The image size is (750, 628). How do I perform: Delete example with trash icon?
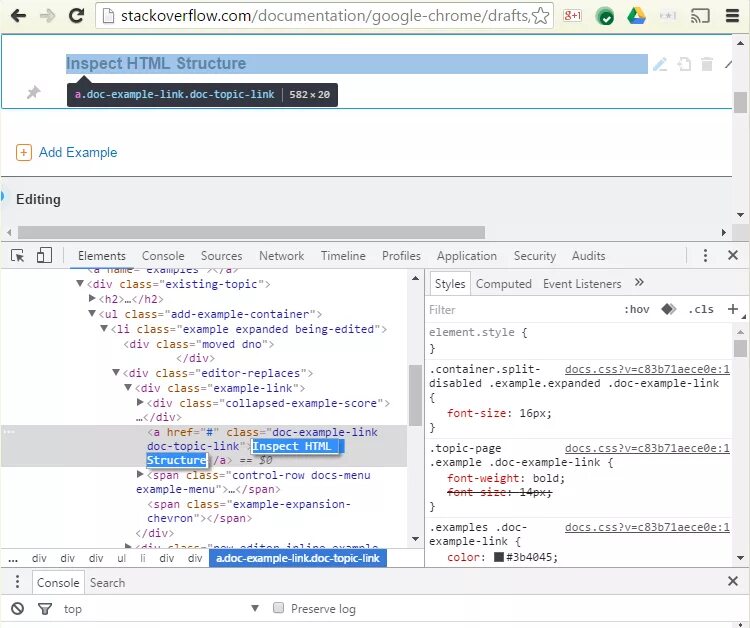click(707, 64)
